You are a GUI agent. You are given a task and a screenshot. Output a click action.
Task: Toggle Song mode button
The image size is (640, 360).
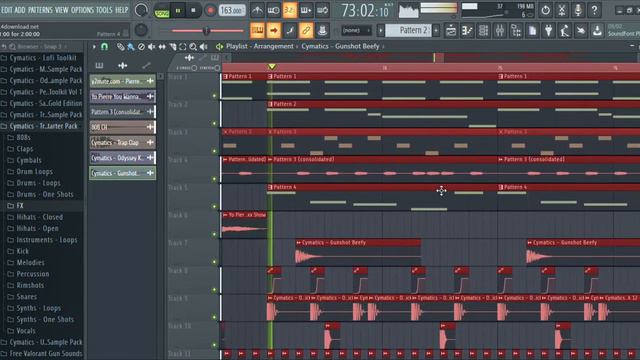pyautogui.click(x=162, y=13)
